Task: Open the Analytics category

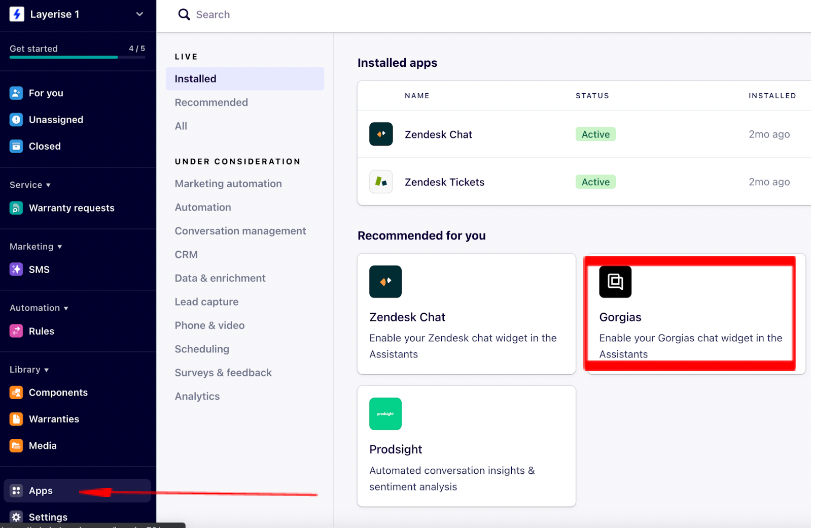Action: tap(197, 396)
